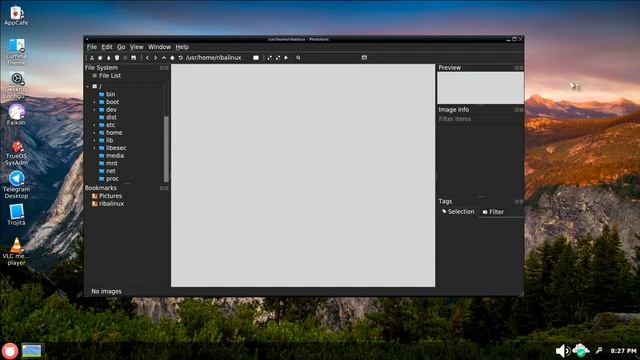Viewport: 640px width, 360px height.
Task: Open the Falkon browser desktop icon
Action: click(x=16, y=115)
